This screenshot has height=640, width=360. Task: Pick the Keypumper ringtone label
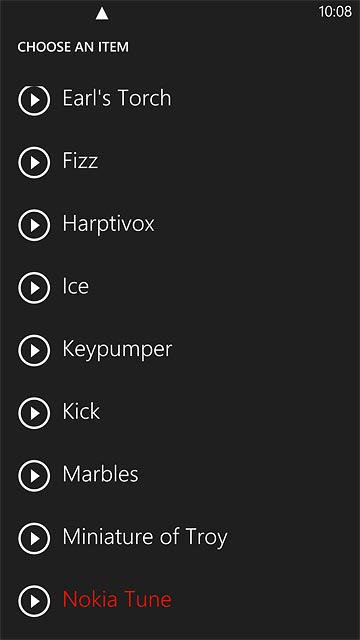[117, 349]
